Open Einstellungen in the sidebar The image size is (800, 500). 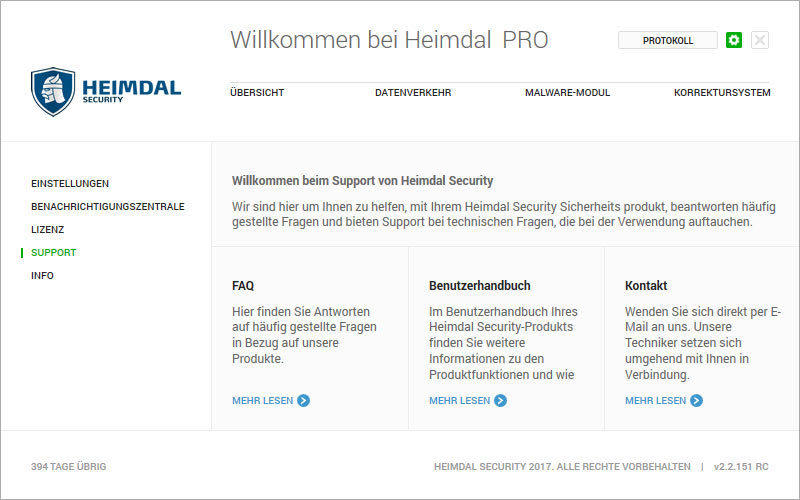[x=70, y=184]
